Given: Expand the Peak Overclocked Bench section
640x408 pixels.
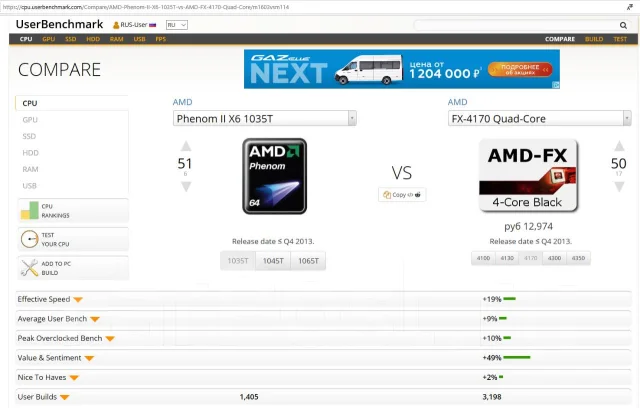Looking at the screenshot, I should 110,339.
